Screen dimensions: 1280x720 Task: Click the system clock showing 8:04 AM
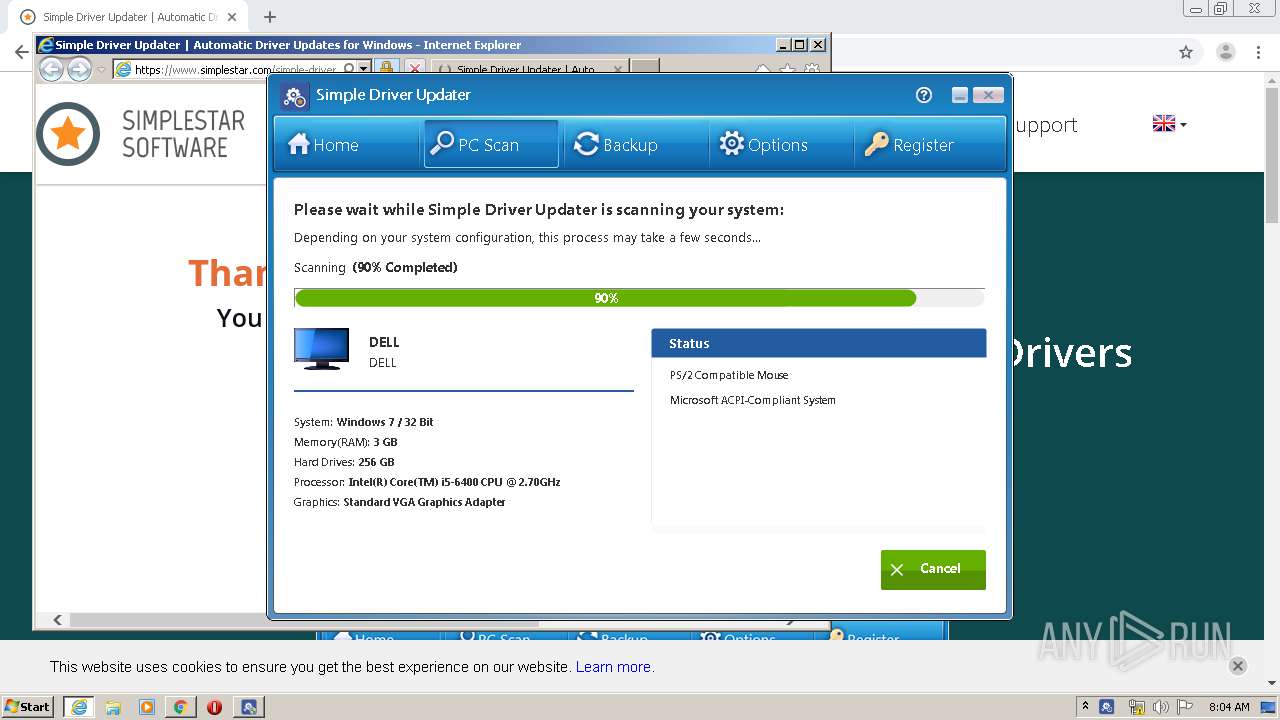[1229, 707]
